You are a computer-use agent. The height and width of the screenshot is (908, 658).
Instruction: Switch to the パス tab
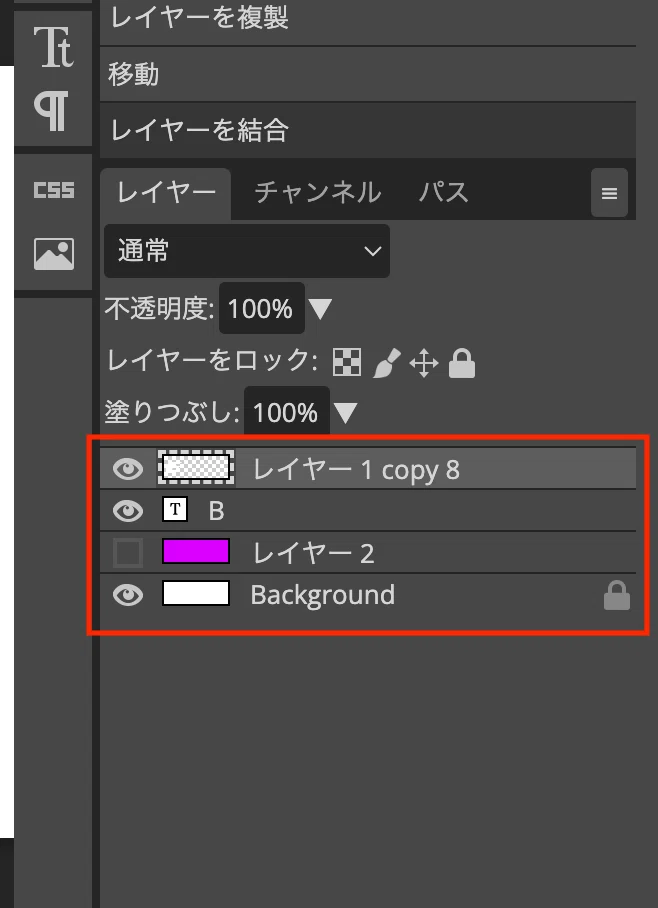click(x=444, y=192)
